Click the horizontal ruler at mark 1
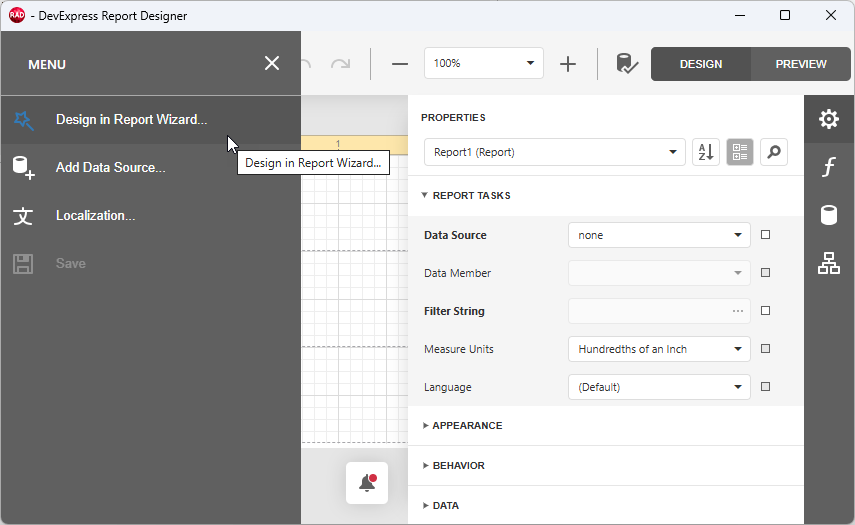The image size is (855, 525). (x=338, y=144)
